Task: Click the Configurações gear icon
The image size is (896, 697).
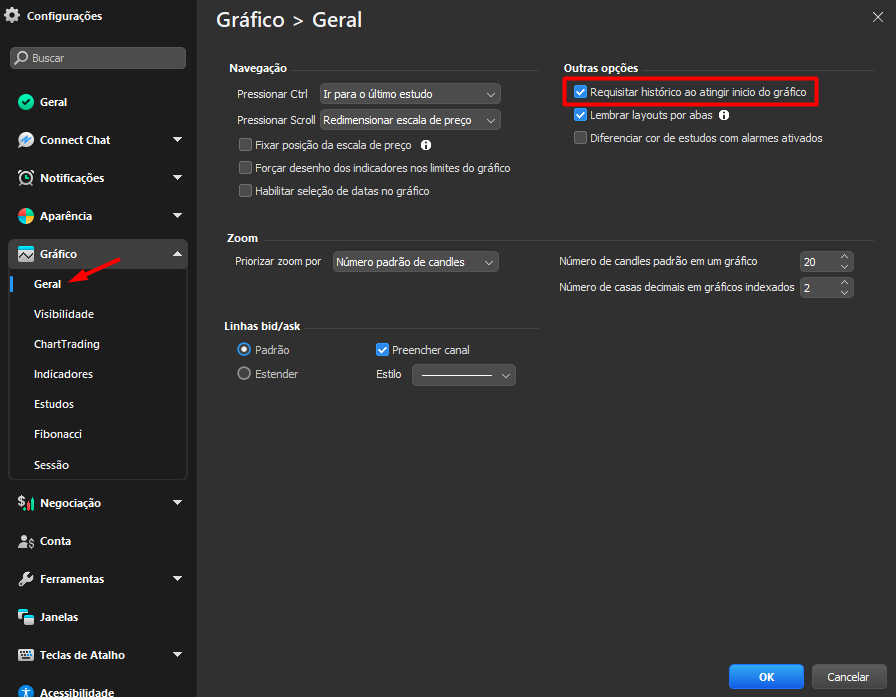Action: coord(12,15)
